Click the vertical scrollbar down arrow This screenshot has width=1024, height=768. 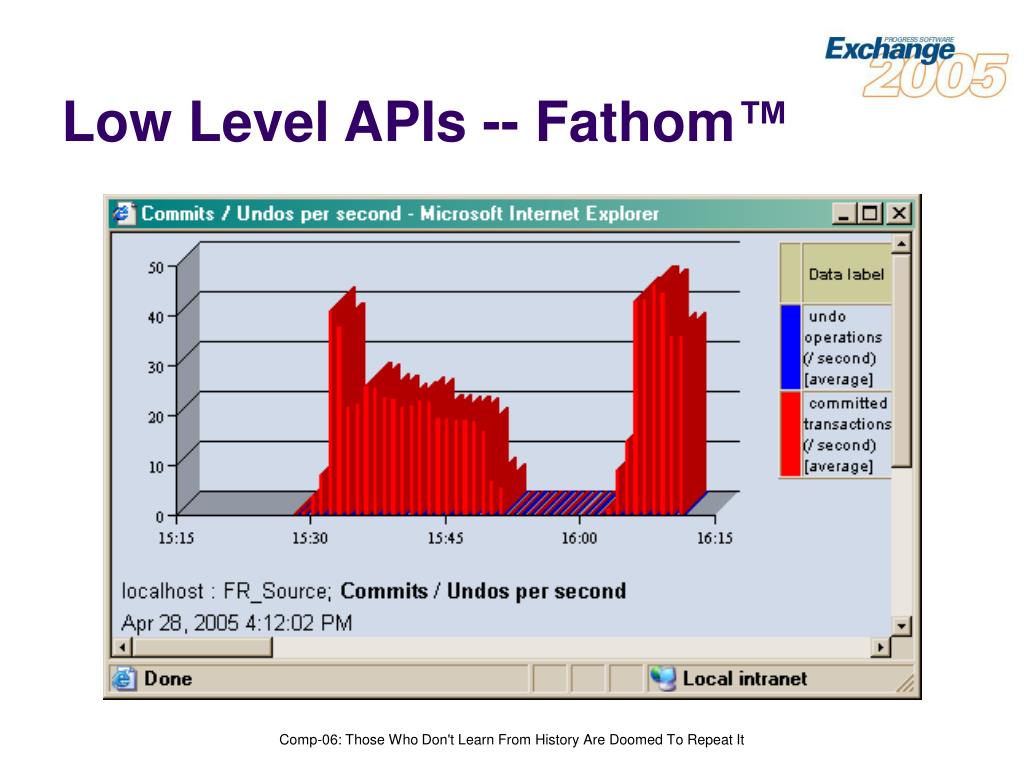click(901, 626)
